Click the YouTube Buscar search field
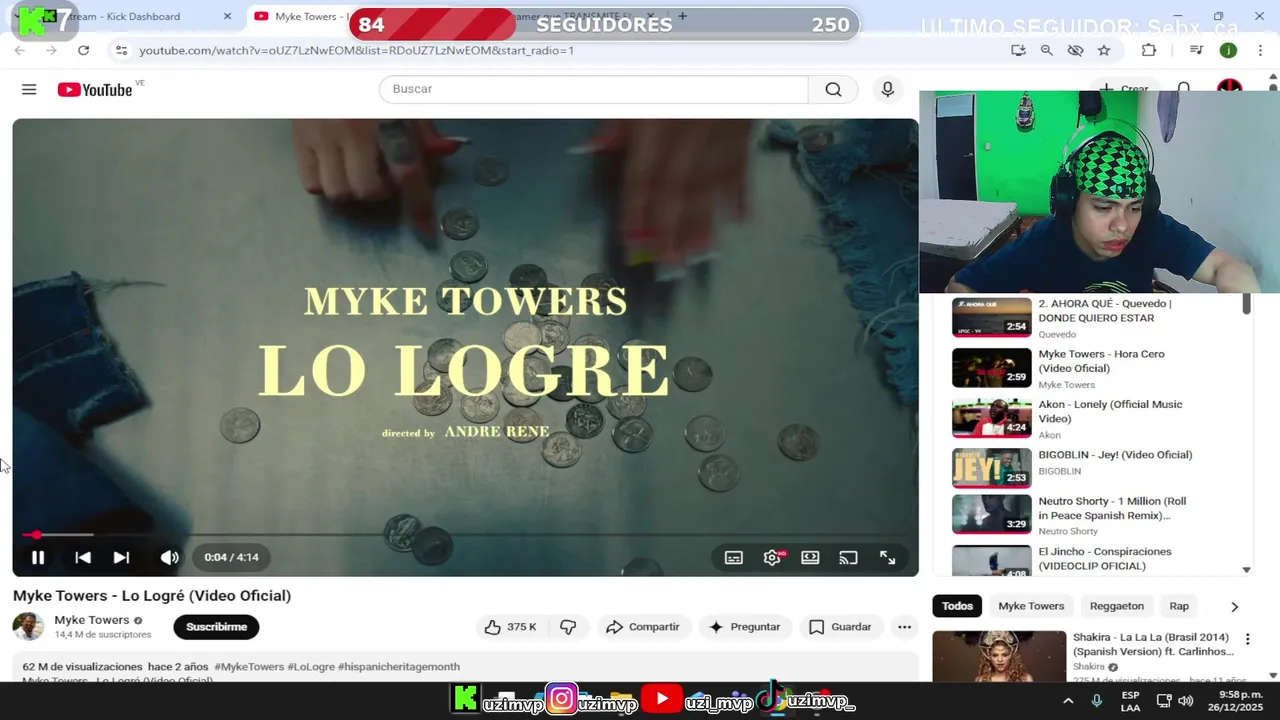Image resolution: width=1280 pixels, height=720 pixels. (593, 90)
